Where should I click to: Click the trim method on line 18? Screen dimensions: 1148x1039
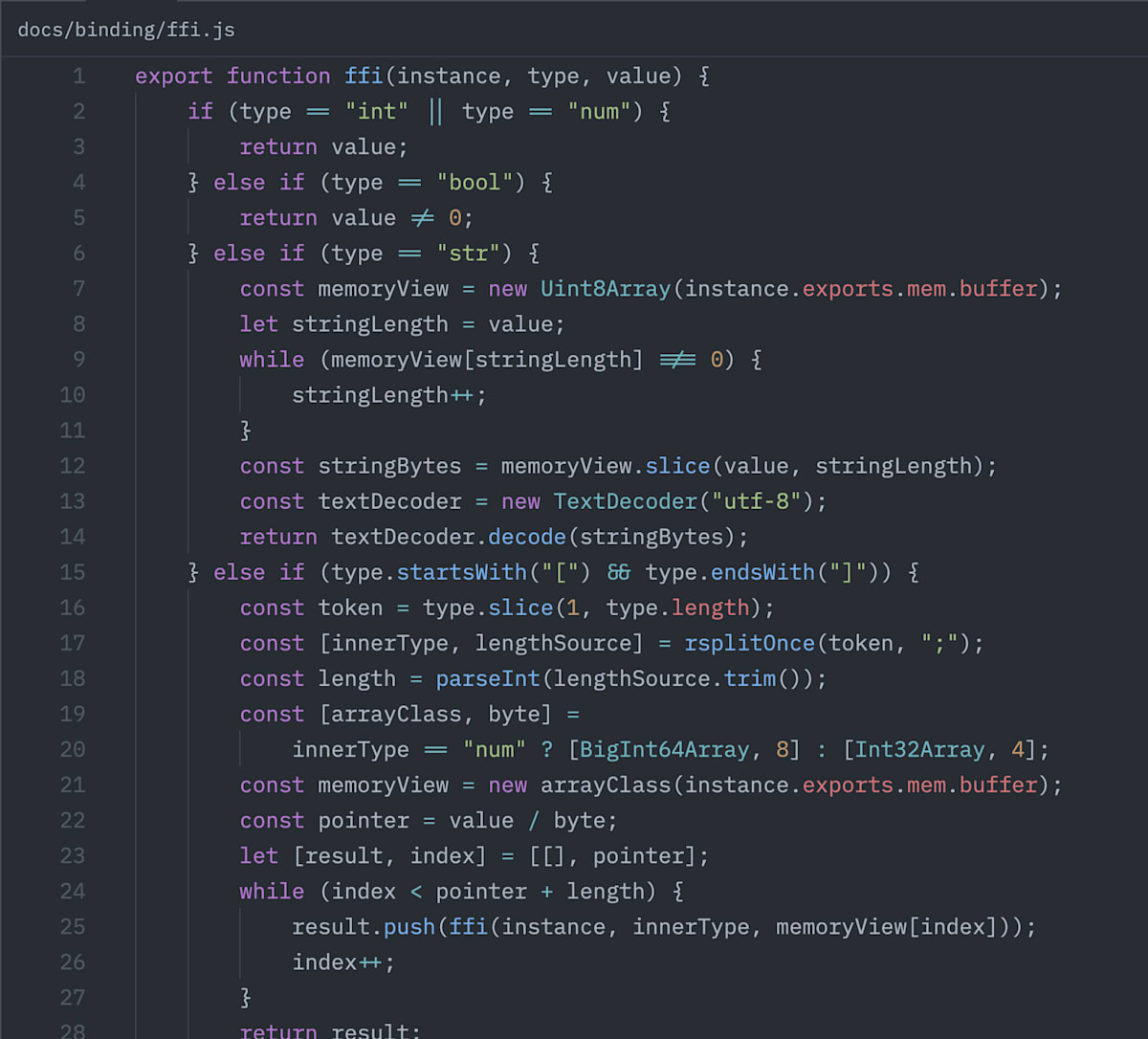[749, 677]
